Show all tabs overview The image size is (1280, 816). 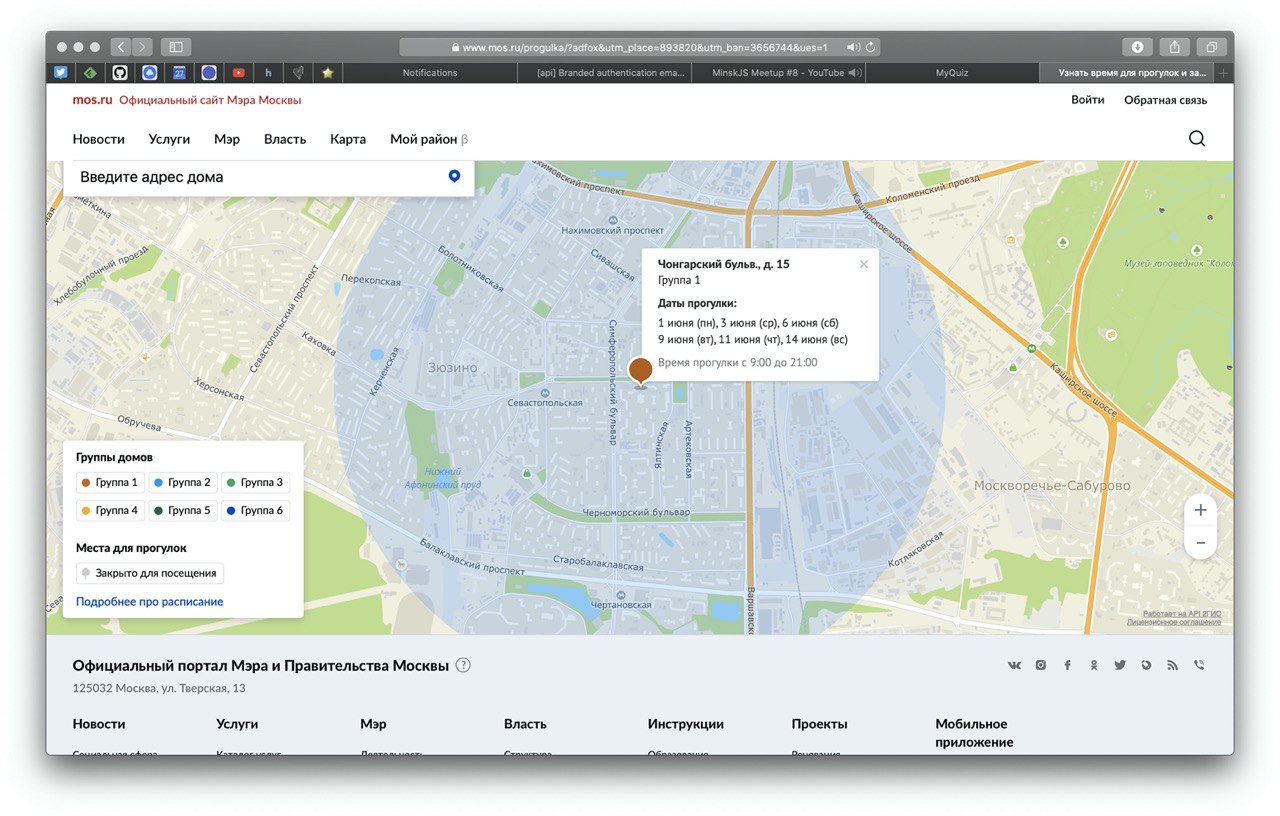click(1211, 47)
